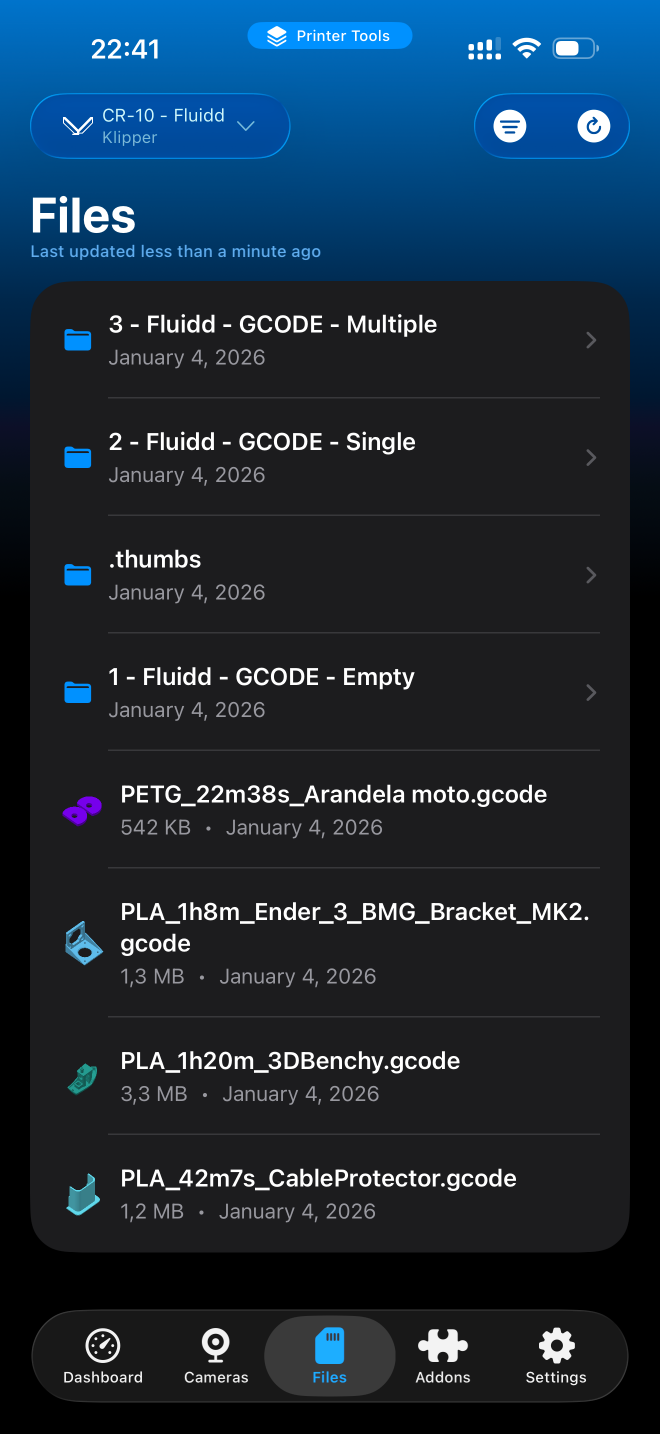660x1434 pixels.
Task: Expand '1 - Fluidd - GCODE - Empty' using the chevron
Action: pyautogui.click(x=590, y=692)
